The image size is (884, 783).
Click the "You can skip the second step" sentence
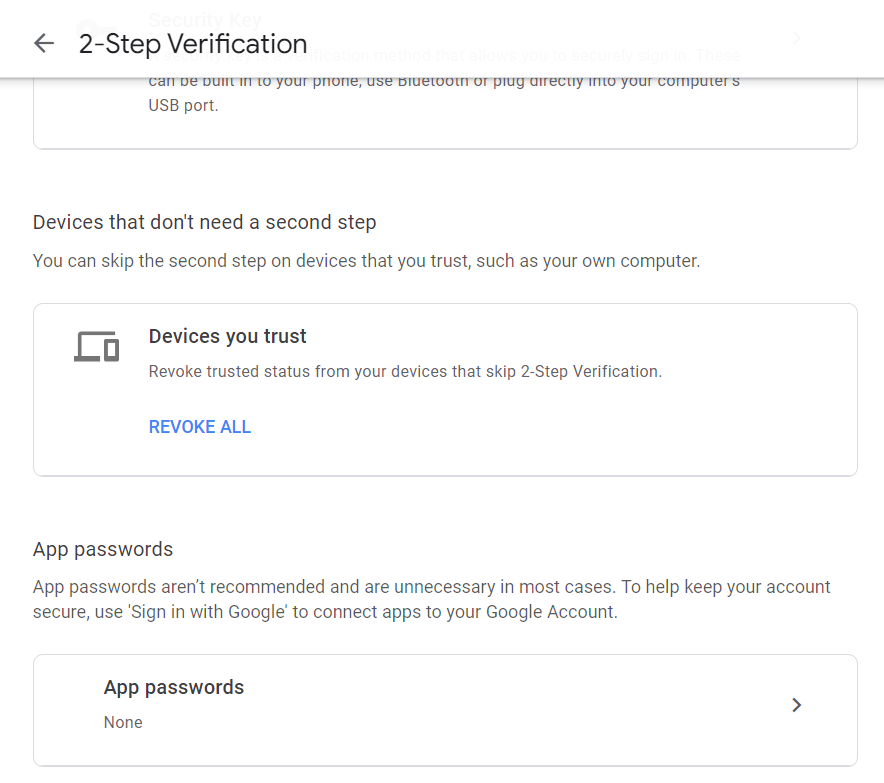(366, 261)
